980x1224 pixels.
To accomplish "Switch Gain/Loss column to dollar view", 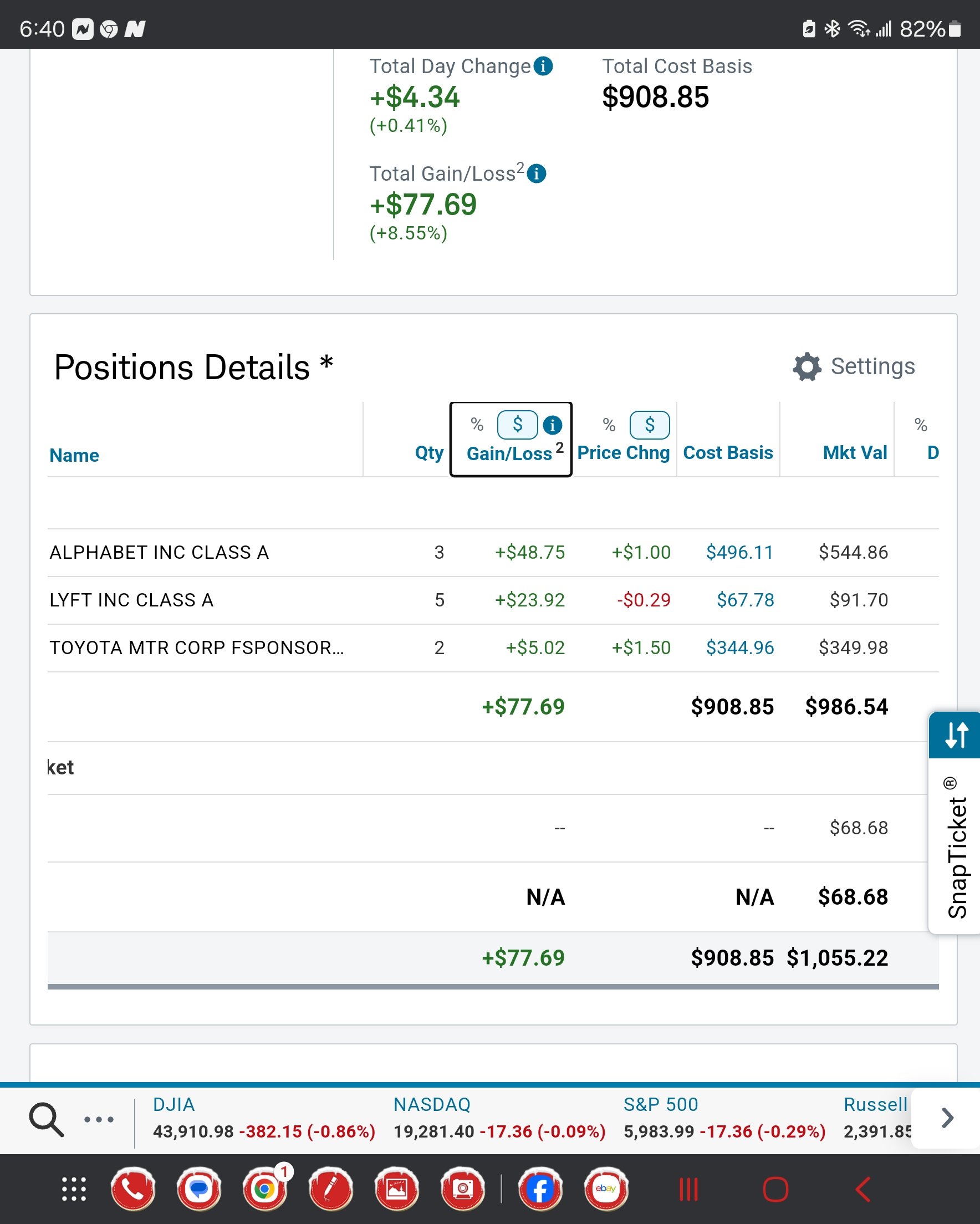I will click(517, 425).
